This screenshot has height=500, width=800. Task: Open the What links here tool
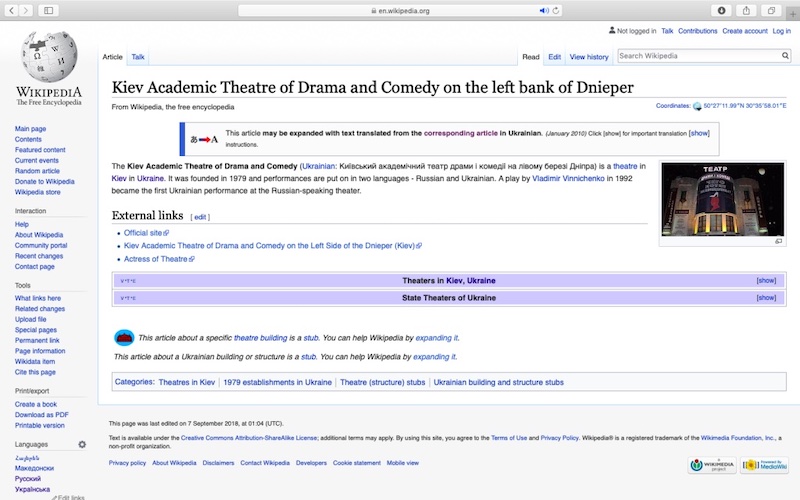(x=38, y=298)
